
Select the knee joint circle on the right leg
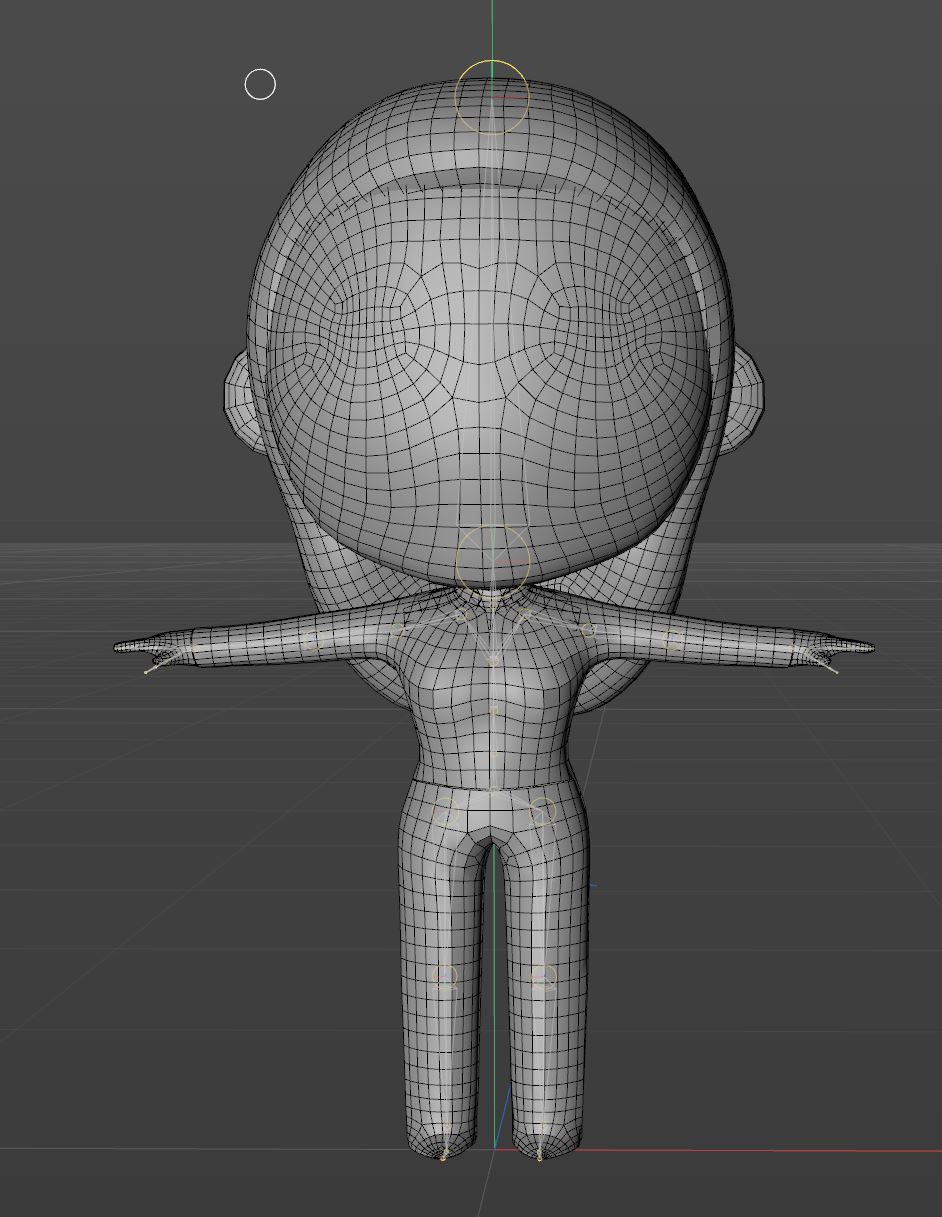[x=542, y=977]
